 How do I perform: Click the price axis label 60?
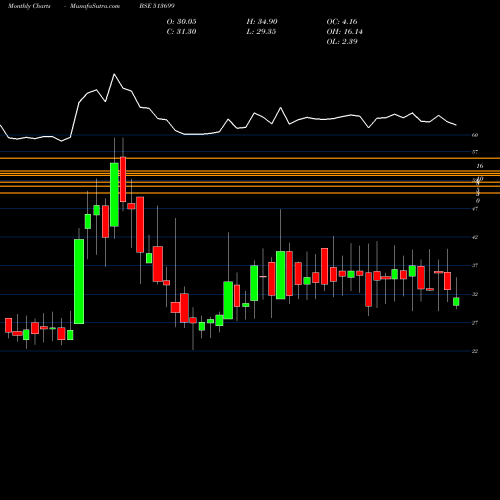(x=475, y=135)
